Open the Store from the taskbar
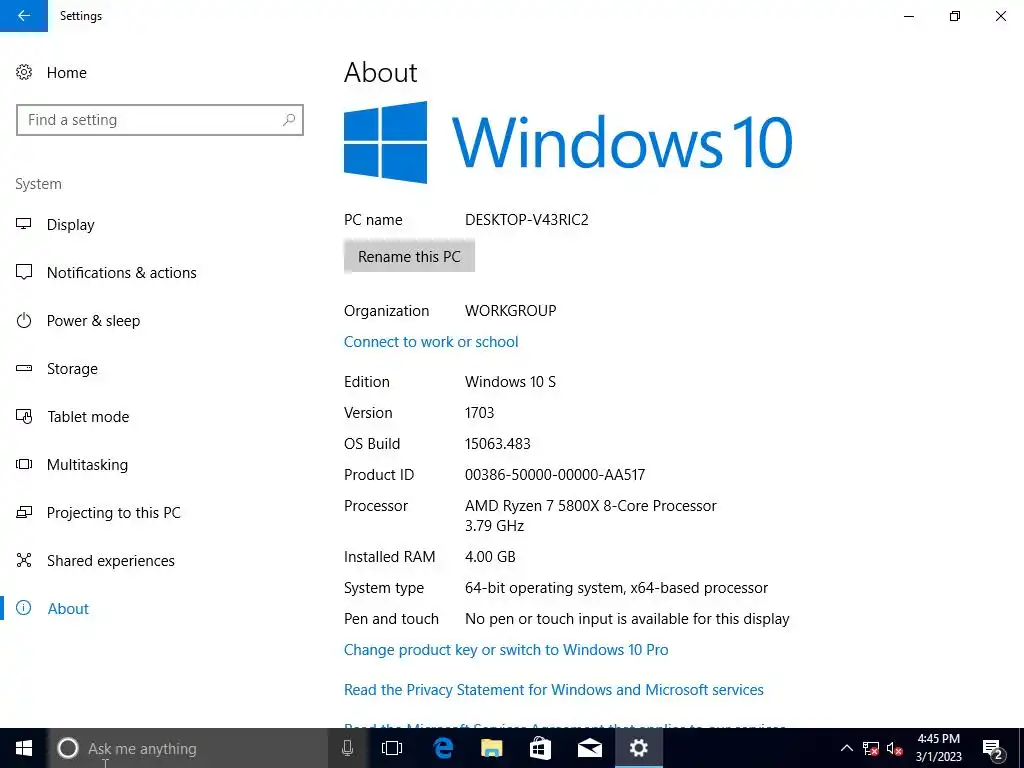The image size is (1024, 768). (x=540, y=748)
